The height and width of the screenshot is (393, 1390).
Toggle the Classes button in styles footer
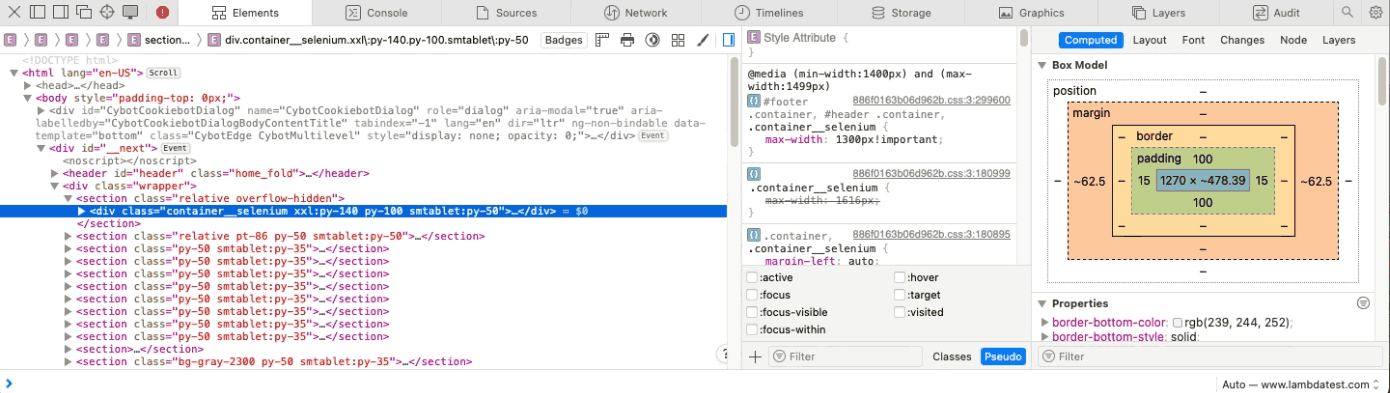[x=952, y=356]
